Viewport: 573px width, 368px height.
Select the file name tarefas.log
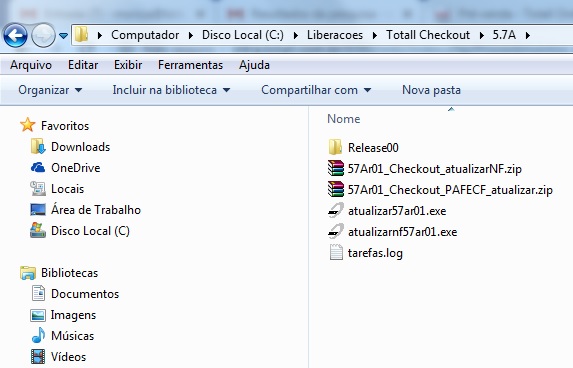click(x=375, y=253)
